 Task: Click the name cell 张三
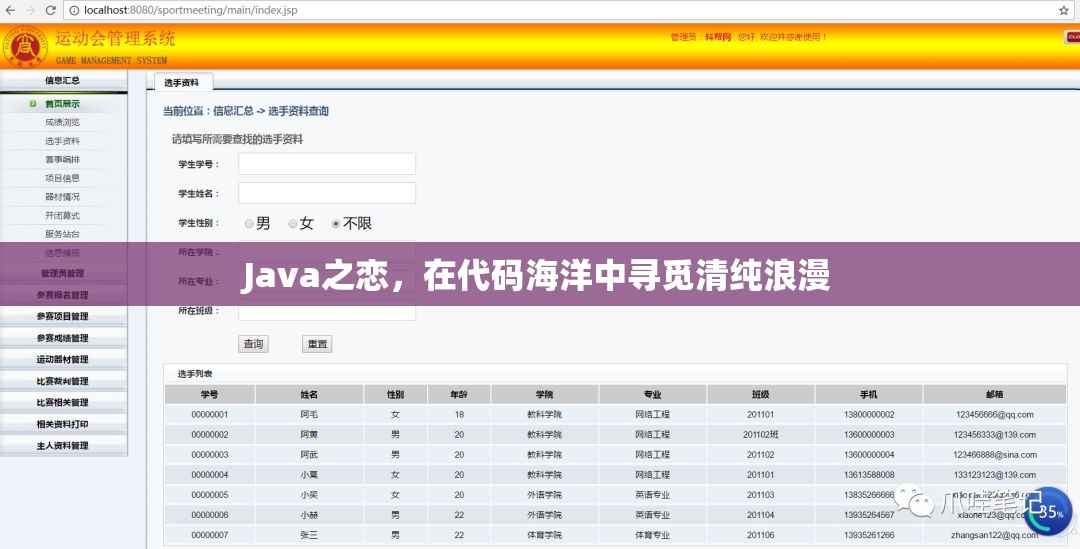[x=309, y=535]
